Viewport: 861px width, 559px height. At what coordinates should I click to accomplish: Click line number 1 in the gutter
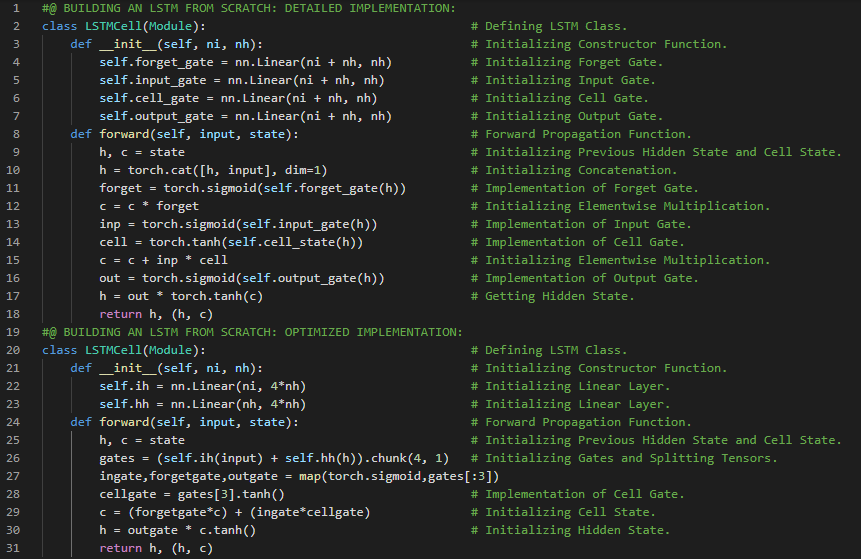[17, 8]
